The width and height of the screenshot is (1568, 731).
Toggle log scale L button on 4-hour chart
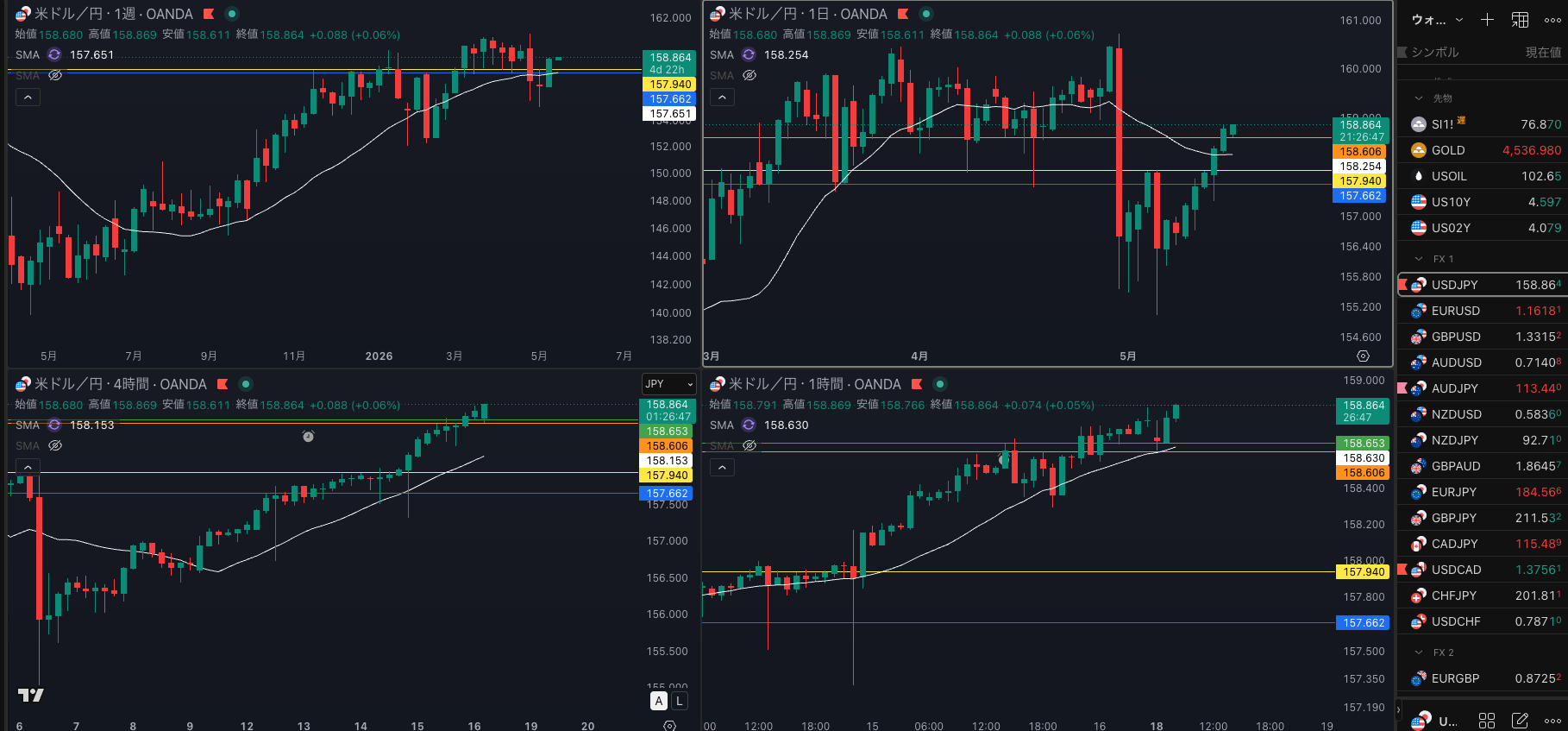(680, 701)
